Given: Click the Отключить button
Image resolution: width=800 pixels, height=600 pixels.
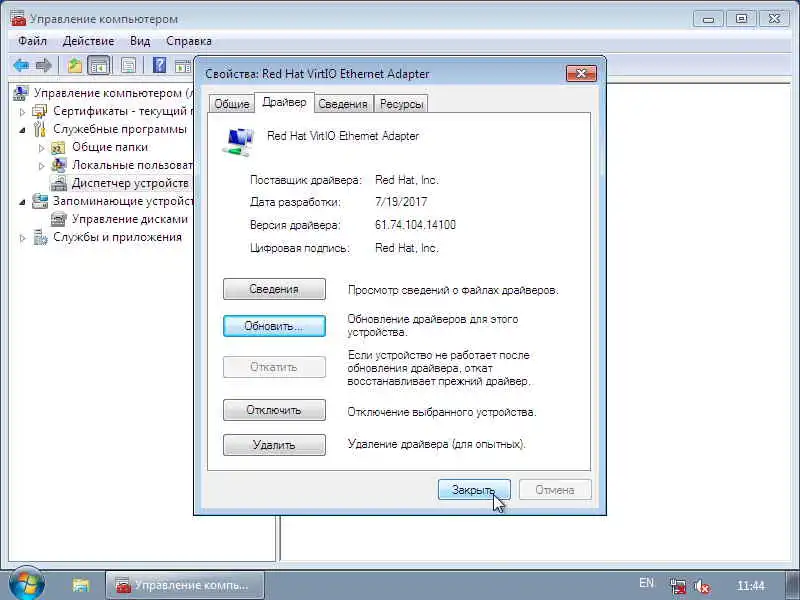Looking at the screenshot, I should [x=274, y=410].
